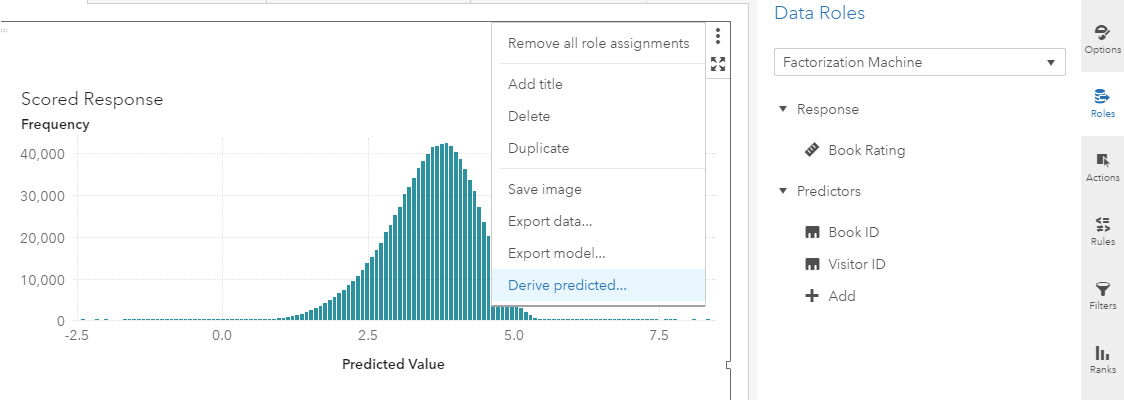Choose Derive predicted from menu
This screenshot has height=400, width=1124.
pos(567,285)
